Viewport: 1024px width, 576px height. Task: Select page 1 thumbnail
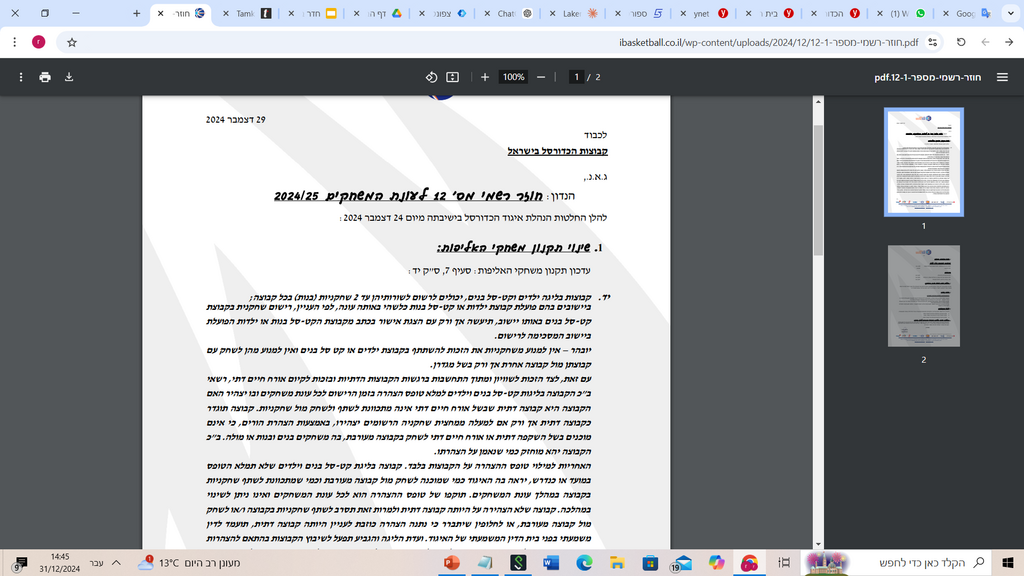point(923,162)
